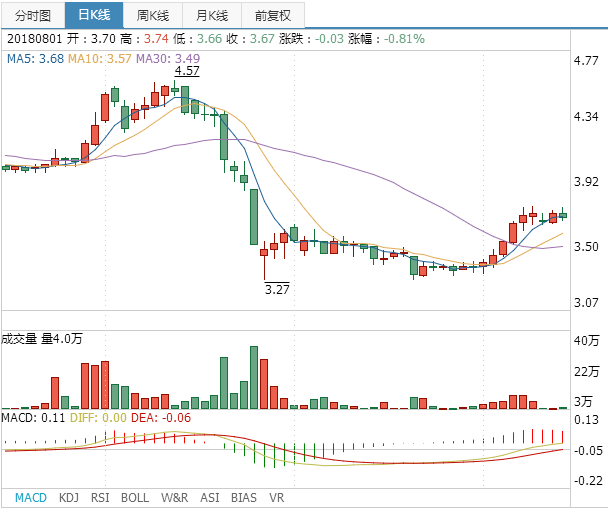Switch to the RSI indicator

[x=100, y=497]
